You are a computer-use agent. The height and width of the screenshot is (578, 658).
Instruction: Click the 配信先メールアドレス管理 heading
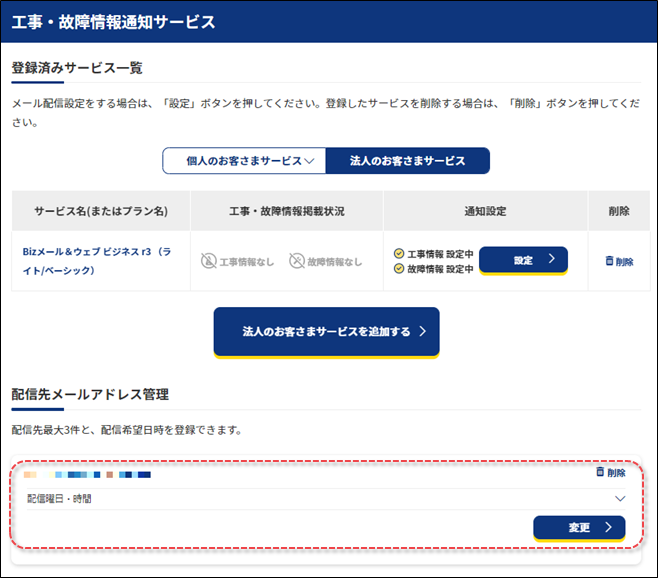point(90,395)
